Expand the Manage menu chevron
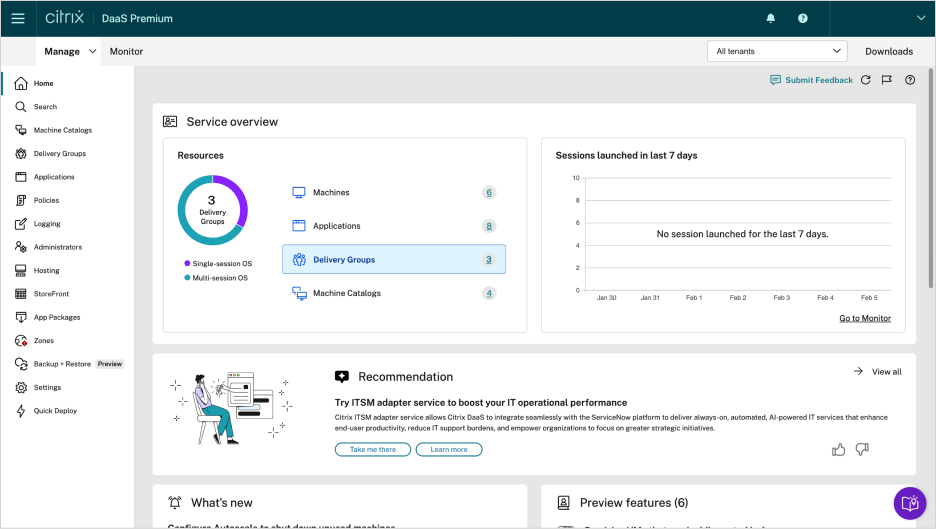Viewport: 936px width, 529px height. click(93, 51)
